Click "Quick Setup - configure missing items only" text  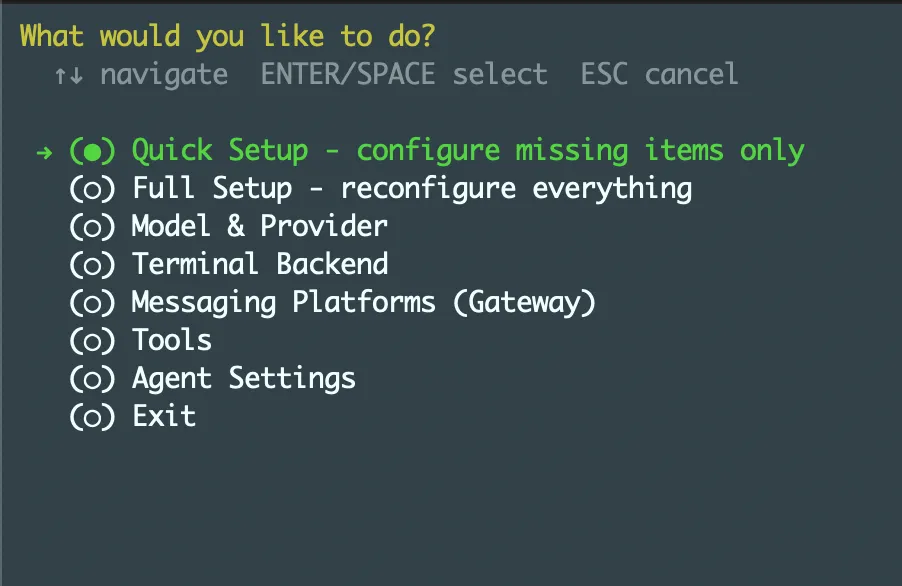coord(468,151)
